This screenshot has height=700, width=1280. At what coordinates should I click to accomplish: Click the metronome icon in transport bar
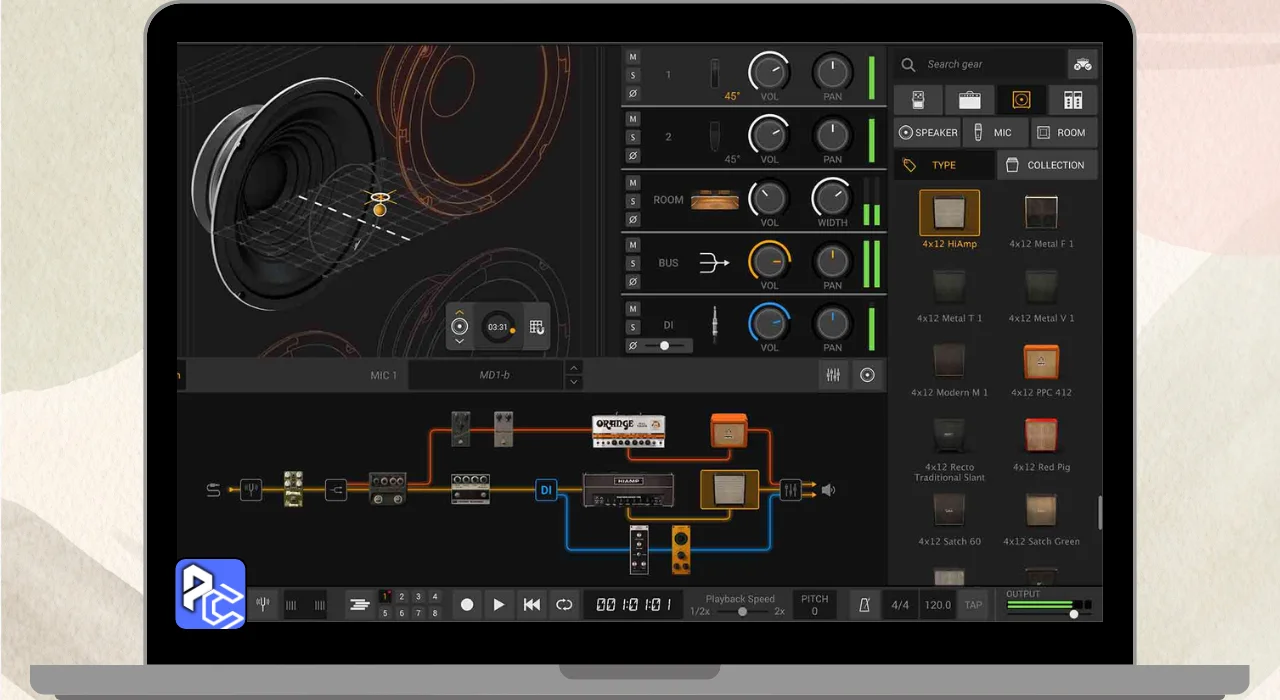[862, 605]
